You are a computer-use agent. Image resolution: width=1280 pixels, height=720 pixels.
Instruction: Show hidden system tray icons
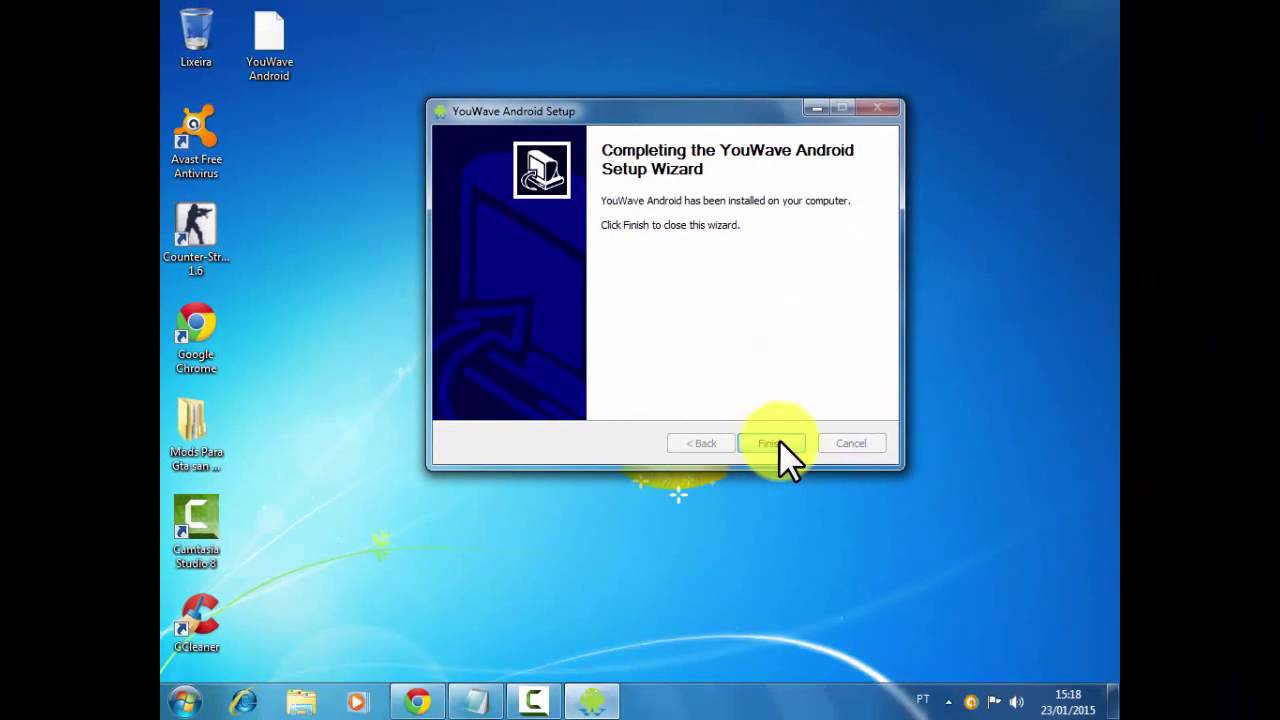click(949, 702)
